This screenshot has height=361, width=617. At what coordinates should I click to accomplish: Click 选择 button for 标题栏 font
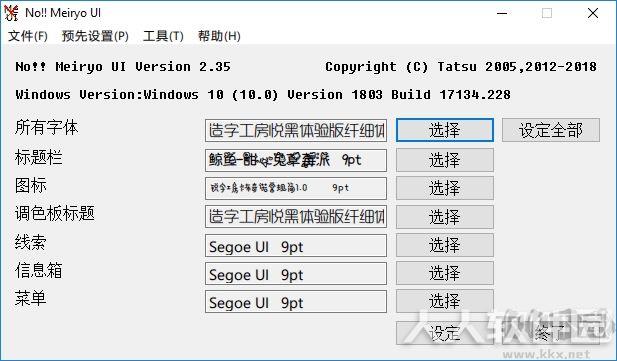tap(445, 160)
